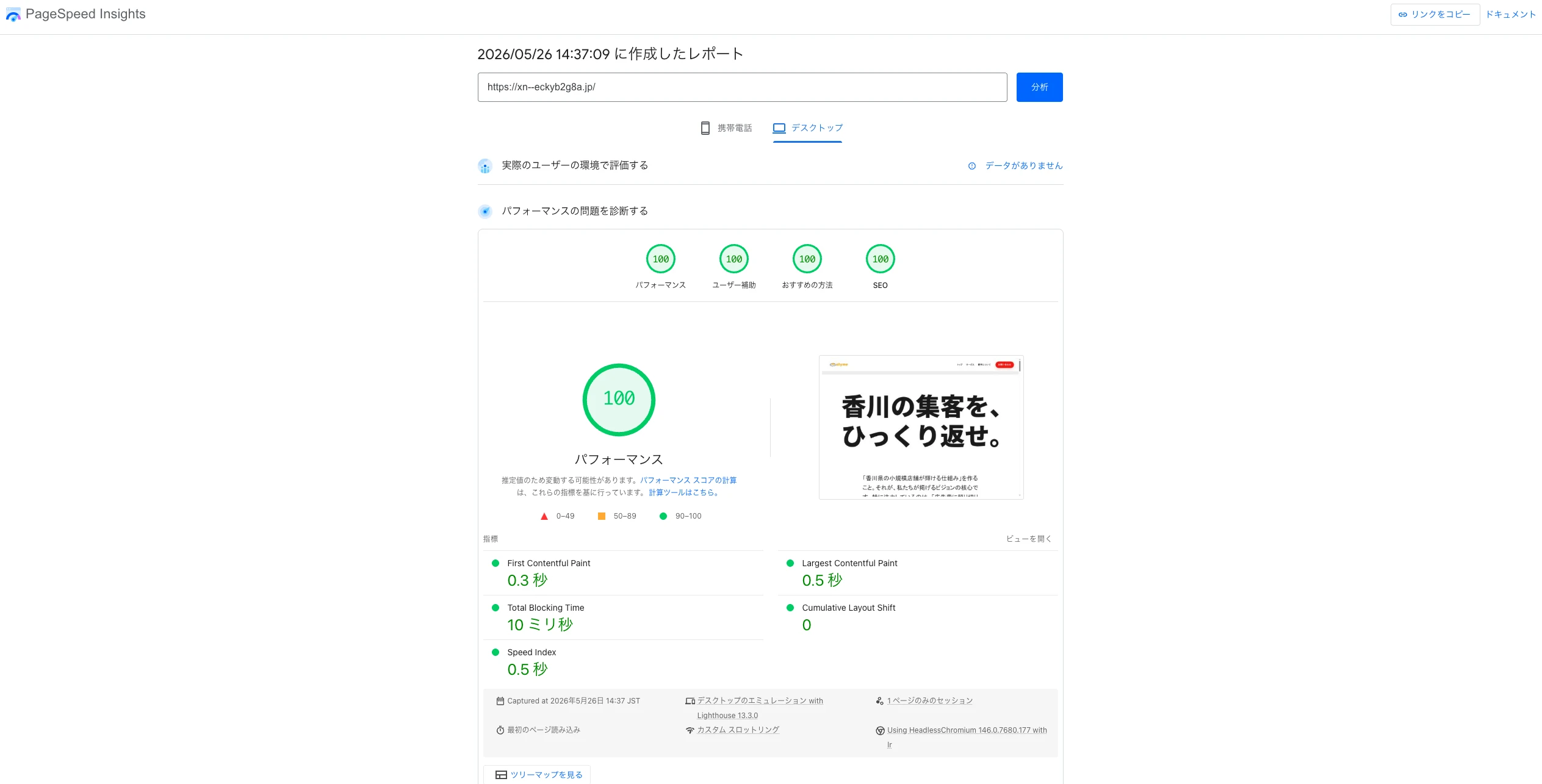Screen dimensions: 1542x784
Task: Click the report creation date heading
Action: tap(610, 54)
